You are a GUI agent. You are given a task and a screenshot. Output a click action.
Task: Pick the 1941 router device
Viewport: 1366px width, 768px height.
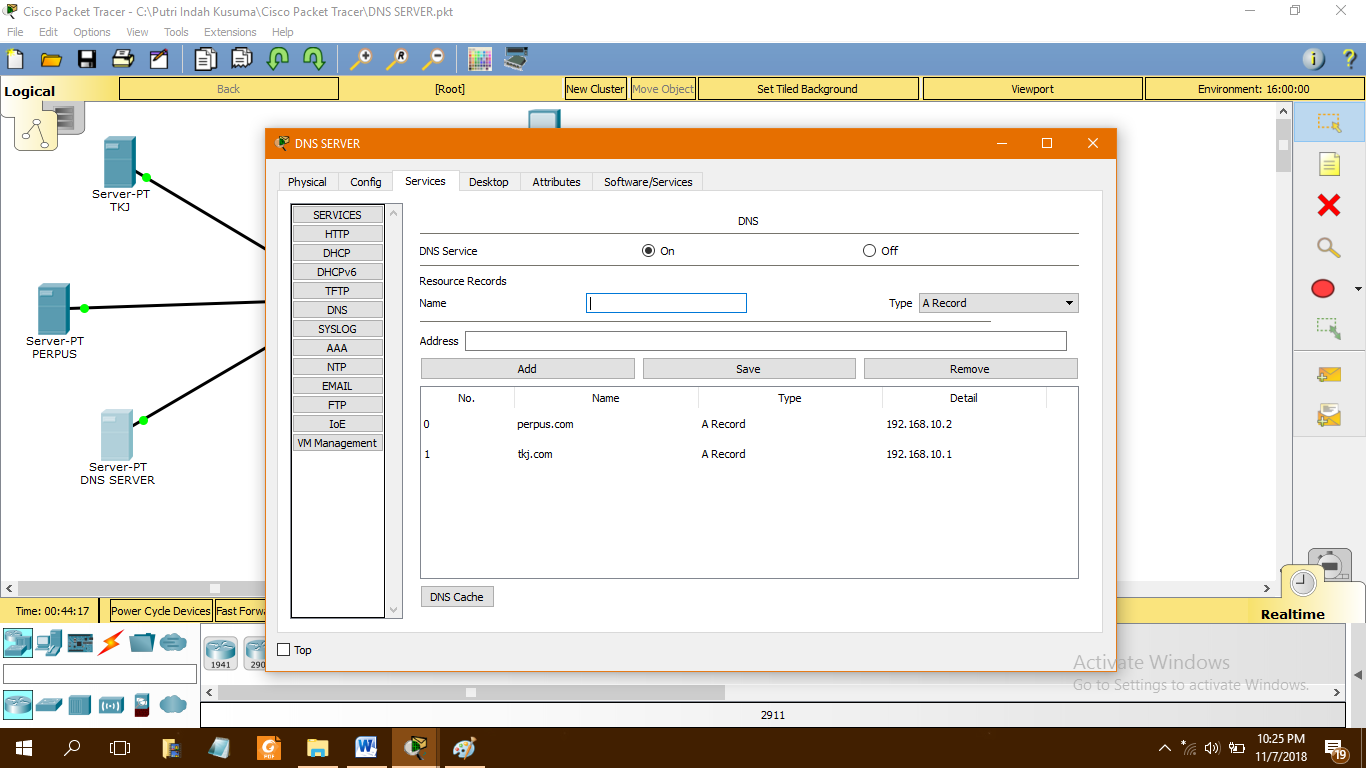221,653
